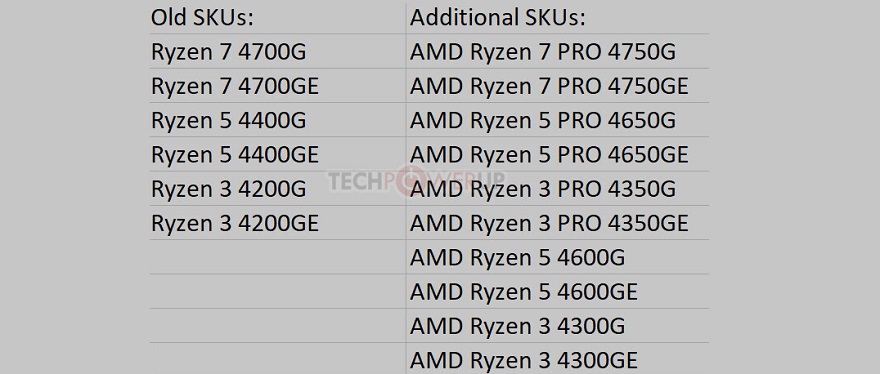Click the Ryzen 3 4200GE cell
The image size is (880, 374).
click(277, 223)
